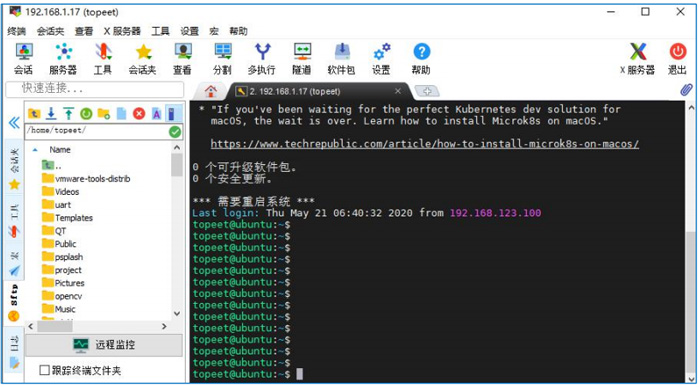Screen dimensions: 699x387
Task: Open the 会话夹 menu
Action: (50, 31)
